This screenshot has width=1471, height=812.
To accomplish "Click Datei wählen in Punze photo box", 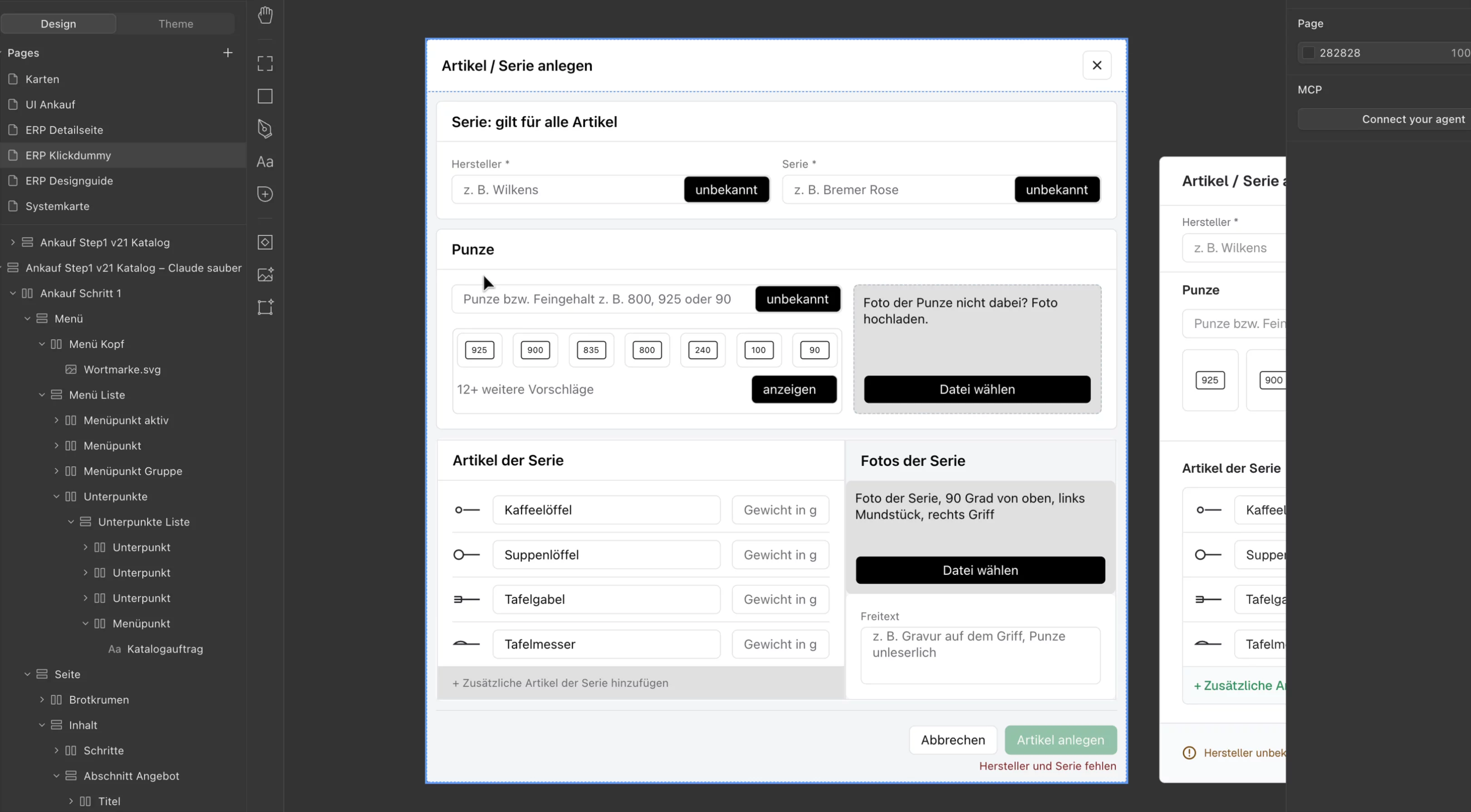I will [977, 389].
